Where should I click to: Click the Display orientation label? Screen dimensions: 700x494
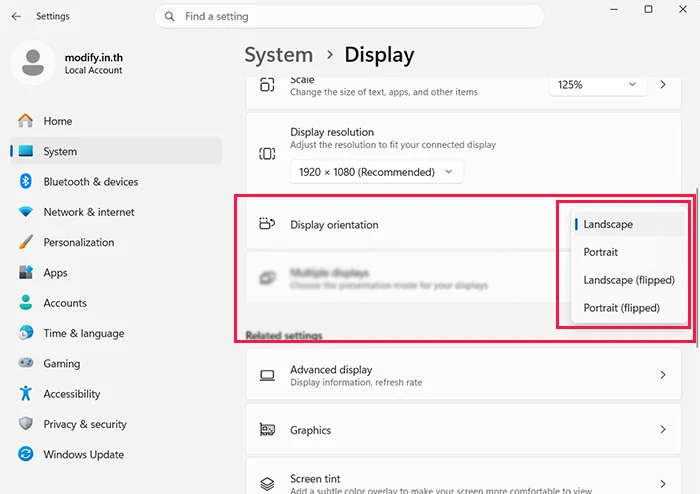(334, 224)
